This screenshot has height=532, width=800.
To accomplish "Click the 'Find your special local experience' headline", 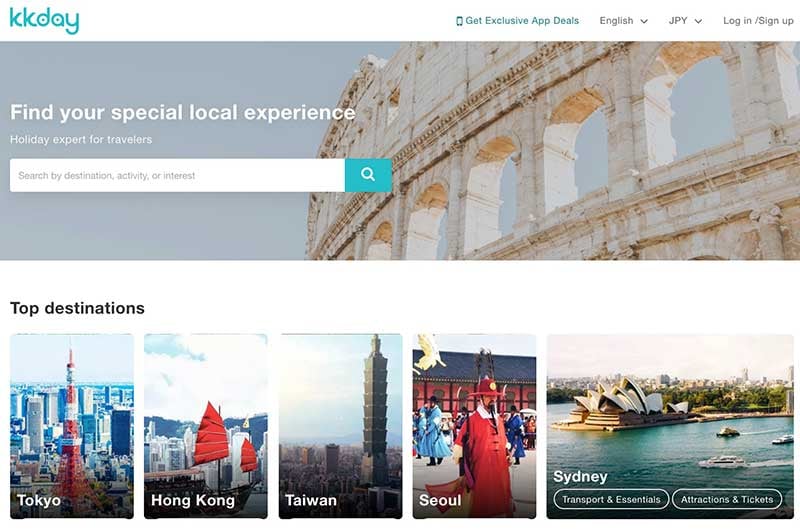I will 183,113.
